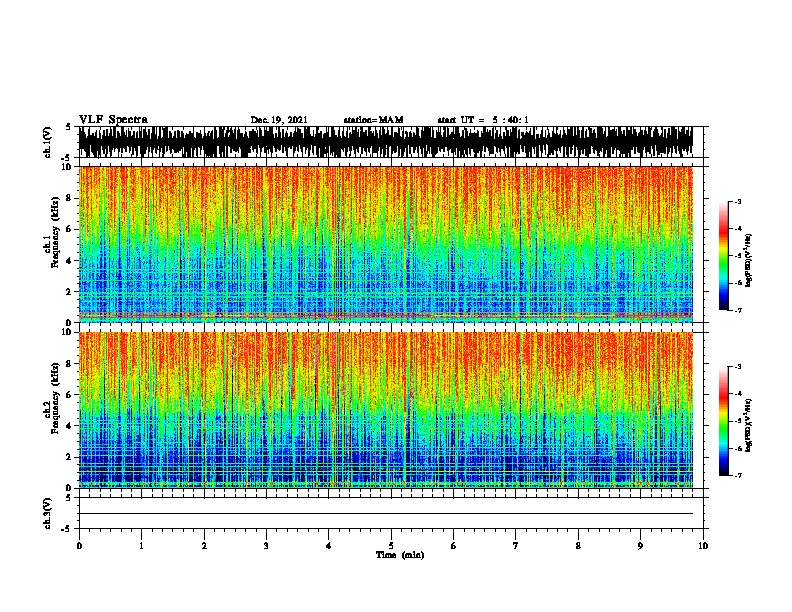Click the "1" tick label on the time axis
Image resolution: width=792 pixels, height=612 pixels.
click(x=142, y=546)
